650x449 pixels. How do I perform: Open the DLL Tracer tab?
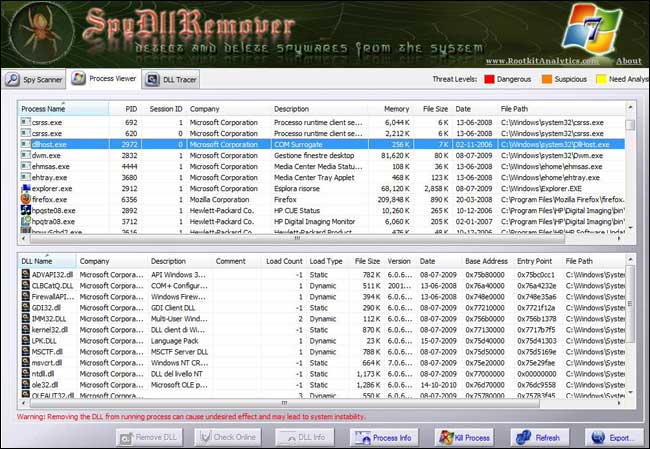172,79
